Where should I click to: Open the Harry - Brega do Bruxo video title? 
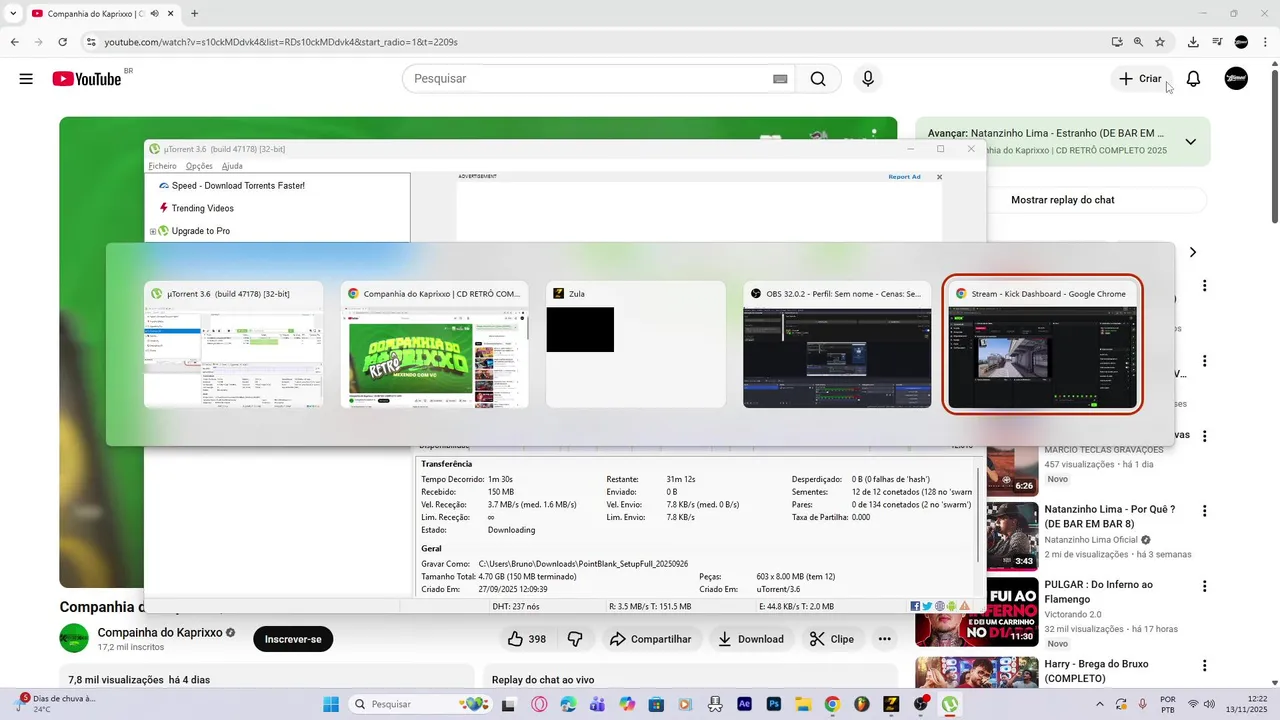[1096, 671]
